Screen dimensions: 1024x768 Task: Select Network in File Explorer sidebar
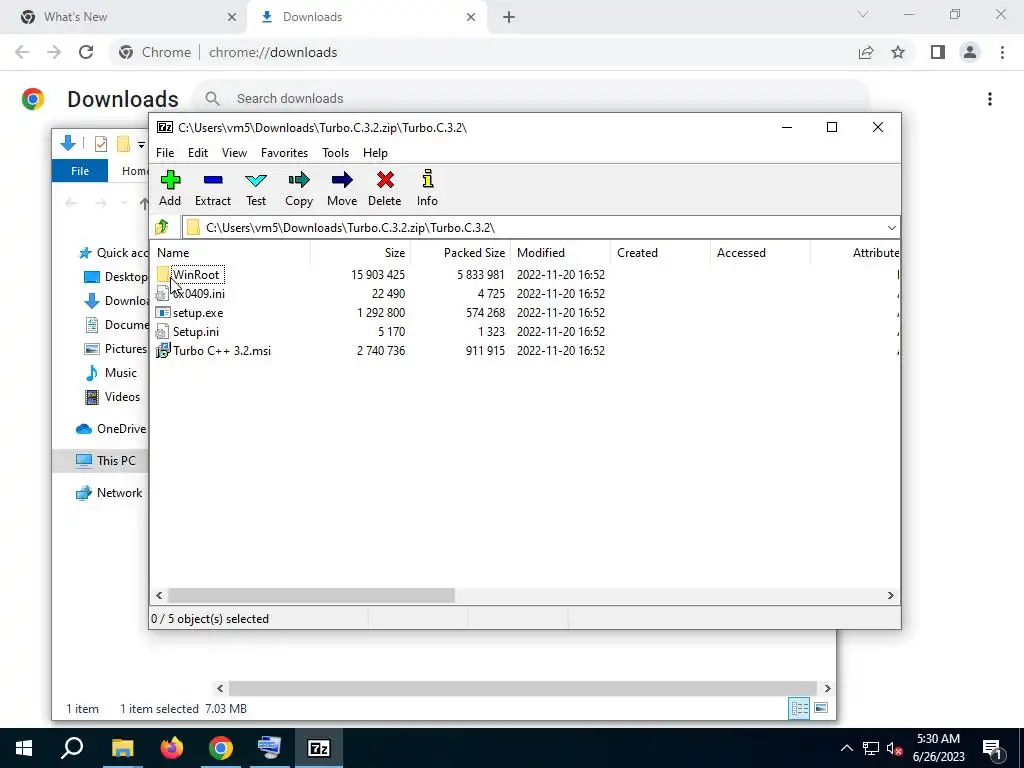(x=109, y=493)
